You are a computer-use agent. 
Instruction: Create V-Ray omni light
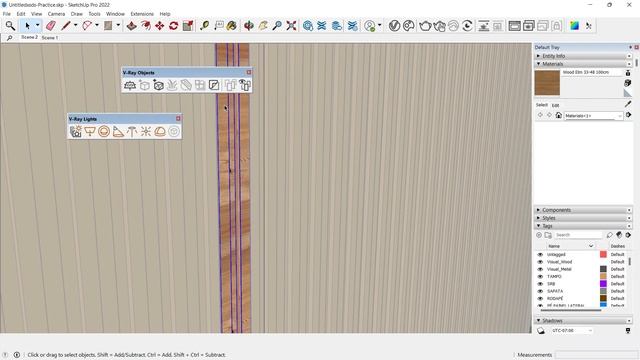[146, 131]
